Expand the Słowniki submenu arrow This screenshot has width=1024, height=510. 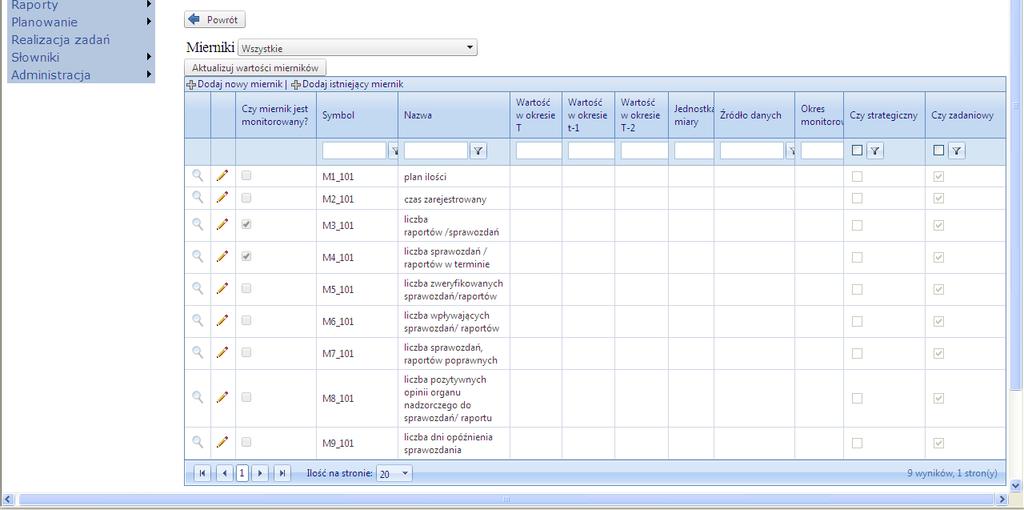149,57
